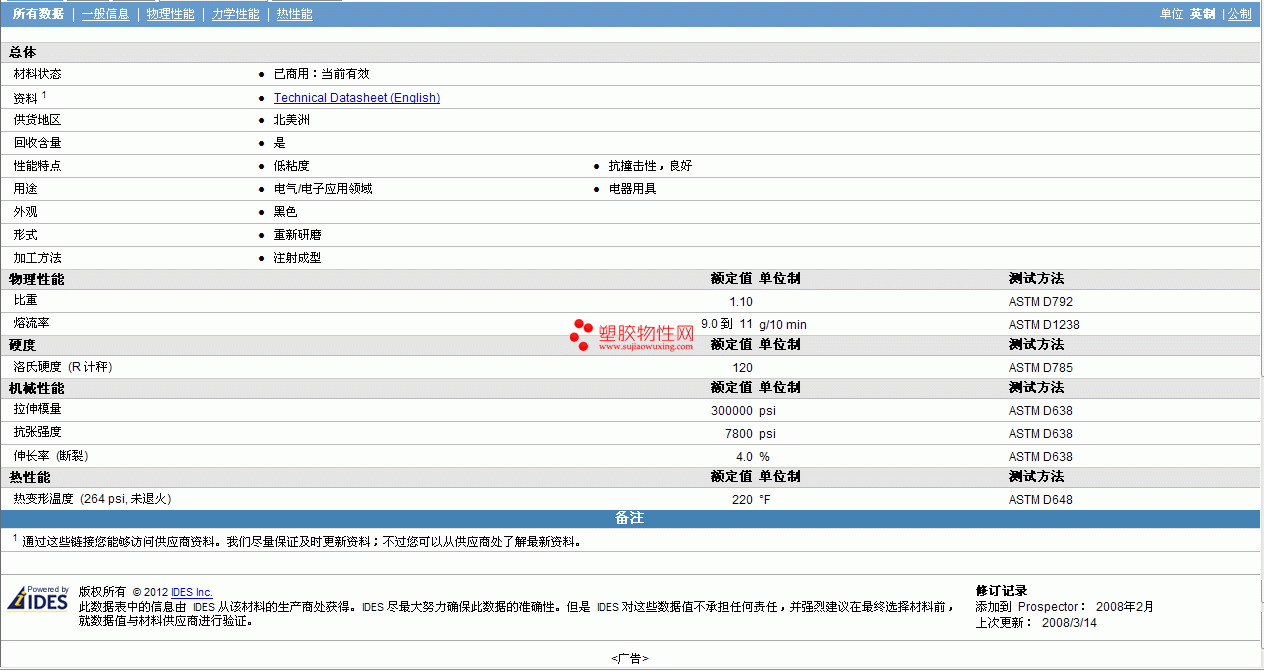Click ASTM D785 test method
This screenshot has height=671, width=1264.
(x=1040, y=368)
